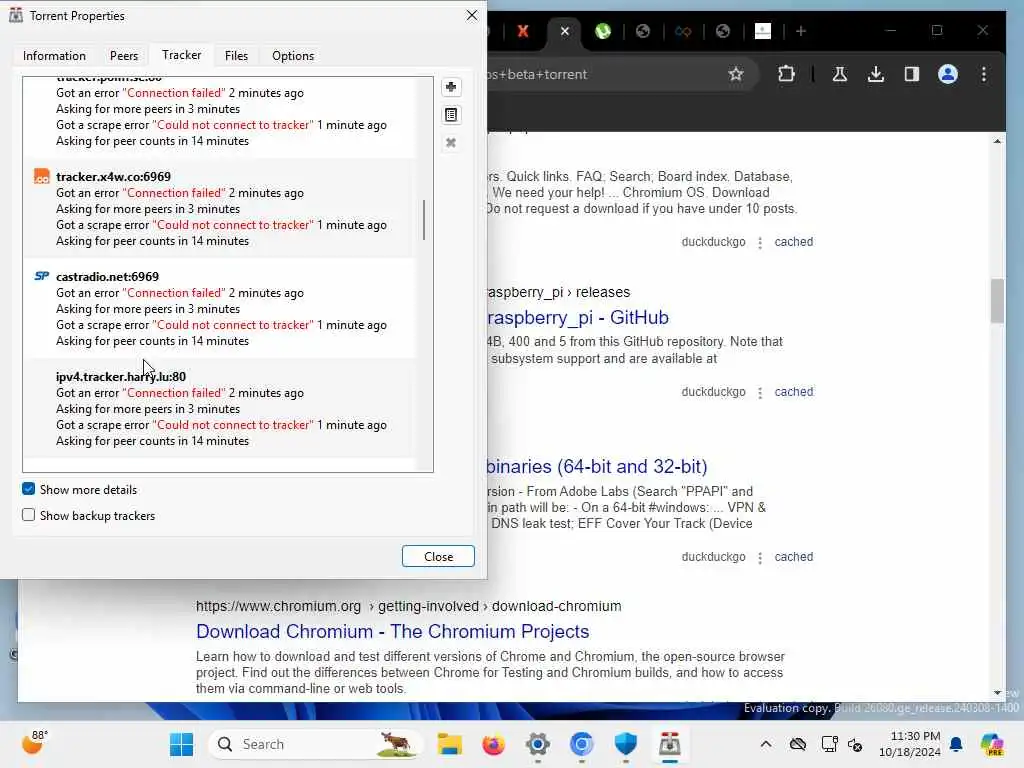Open the browser three-dot menu
This screenshot has height=768, width=1024.
[984, 74]
